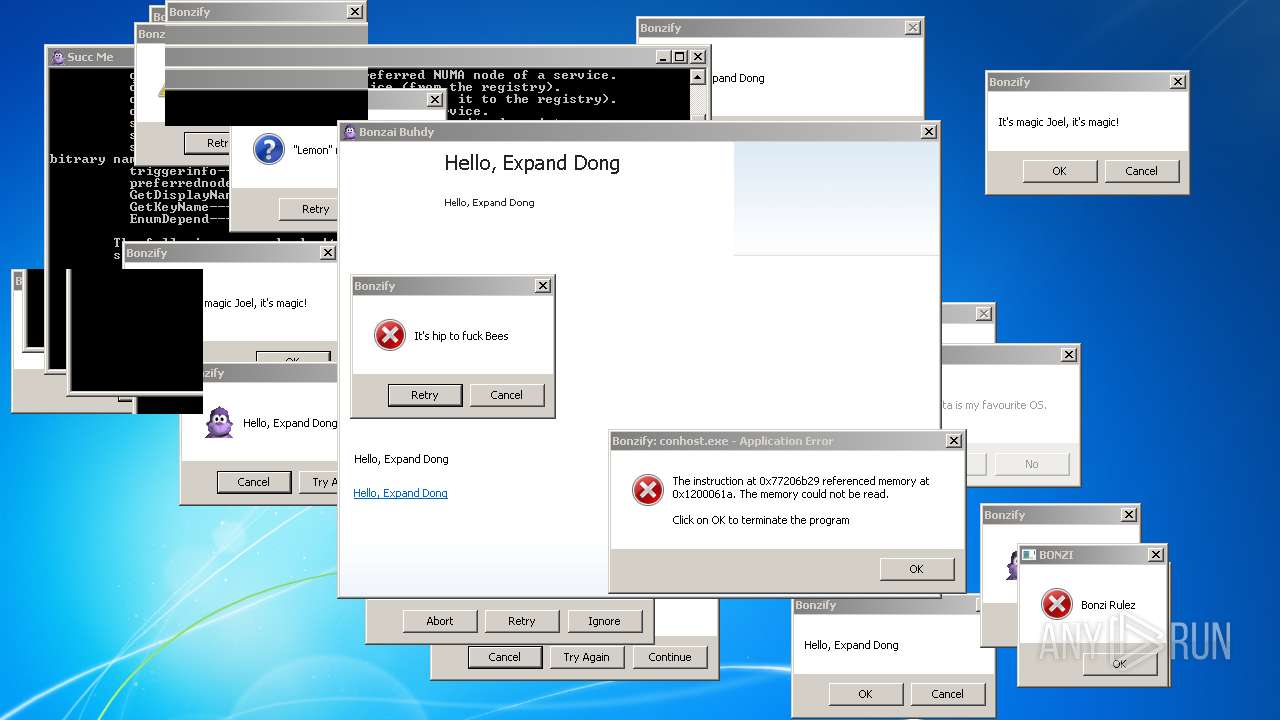Click OK in the Bonzi Rulez dialog
Image resolution: width=1280 pixels, height=720 pixels.
point(1119,663)
